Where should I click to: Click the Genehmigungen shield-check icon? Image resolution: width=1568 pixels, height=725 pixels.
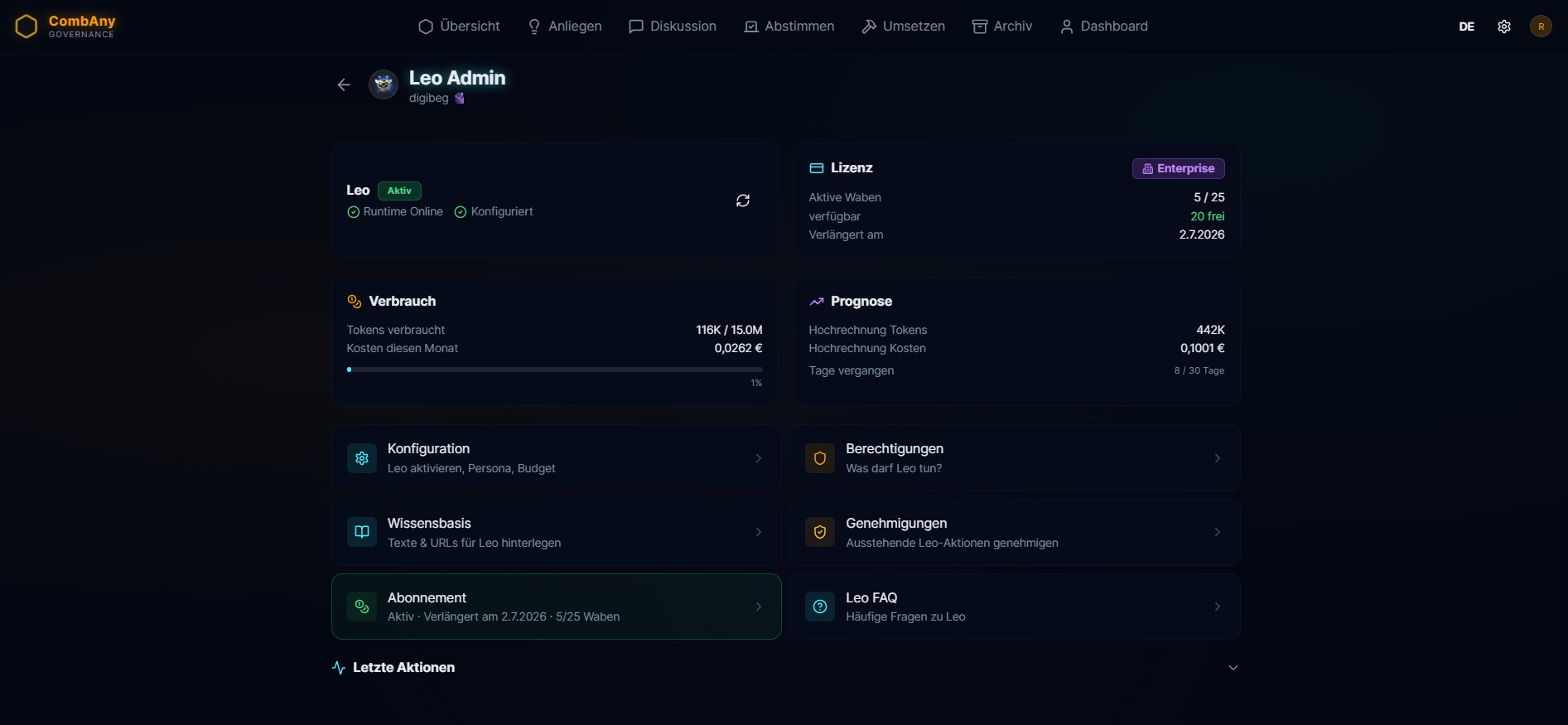(820, 532)
